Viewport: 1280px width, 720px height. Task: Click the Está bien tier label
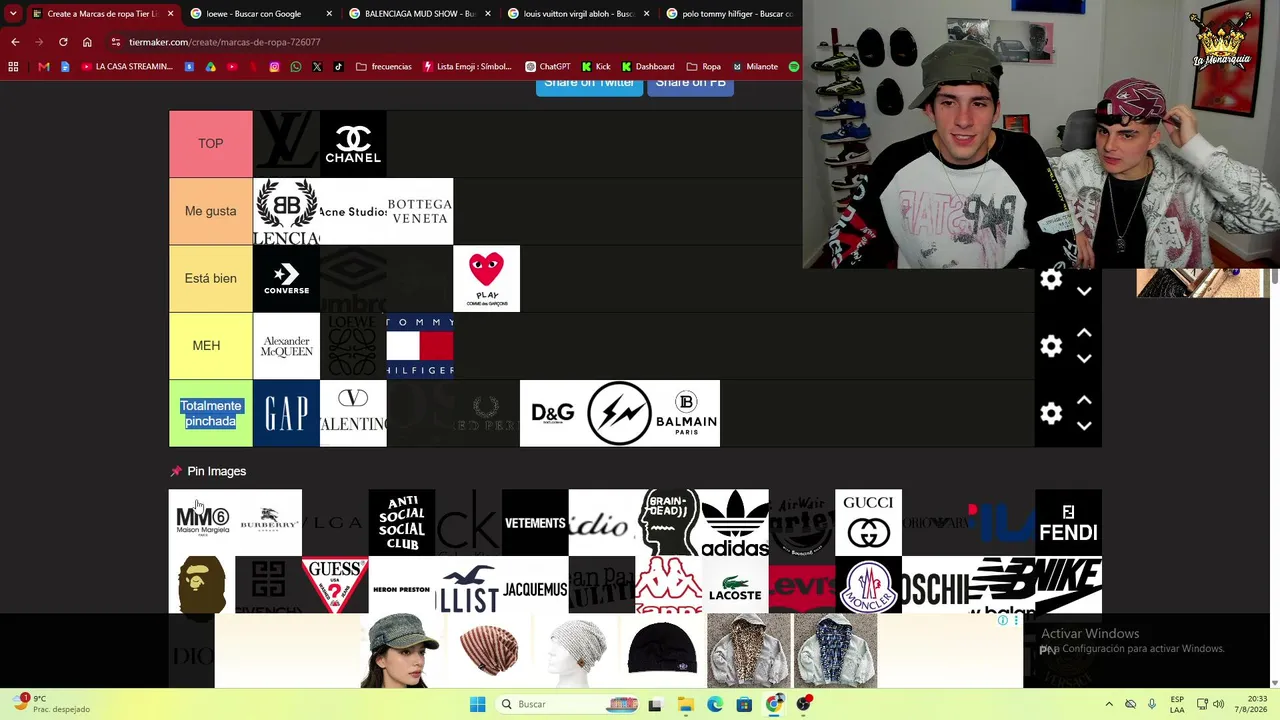[x=210, y=278]
